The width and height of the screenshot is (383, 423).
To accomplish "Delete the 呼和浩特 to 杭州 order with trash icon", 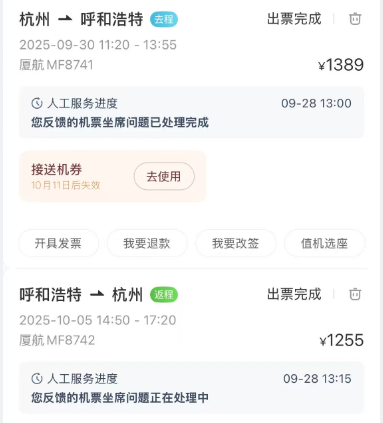I will pyautogui.click(x=355, y=294).
